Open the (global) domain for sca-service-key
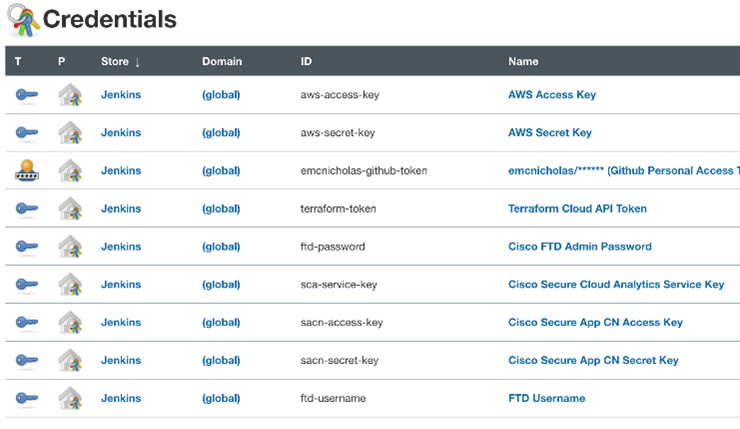Screen dimensions: 740x429 pyautogui.click(x=221, y=285)
